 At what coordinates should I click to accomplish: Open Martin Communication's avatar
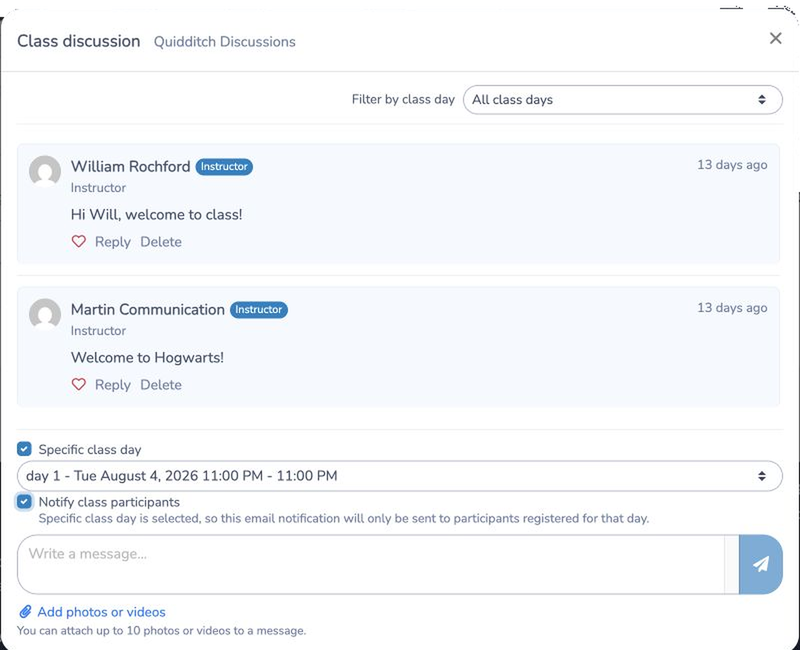[45, 314]
